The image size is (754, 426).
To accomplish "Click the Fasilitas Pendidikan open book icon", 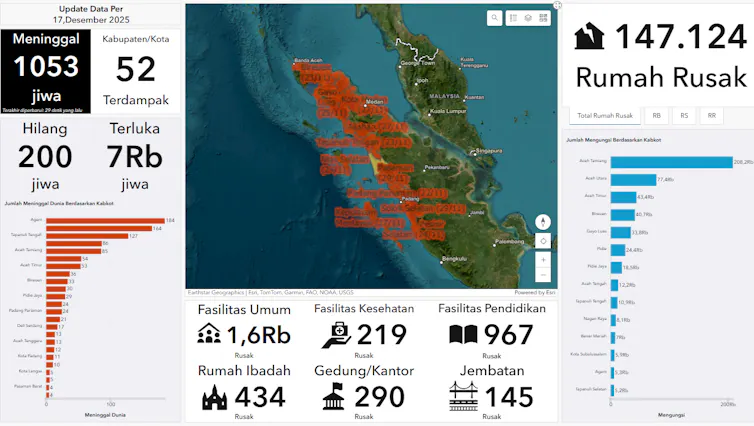I will (463, 335).
